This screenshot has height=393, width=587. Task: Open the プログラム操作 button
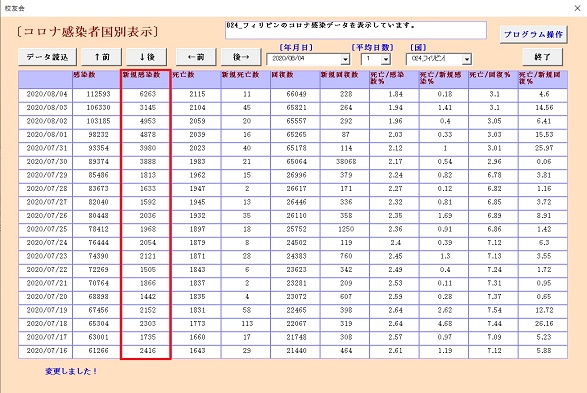point(533,34)
